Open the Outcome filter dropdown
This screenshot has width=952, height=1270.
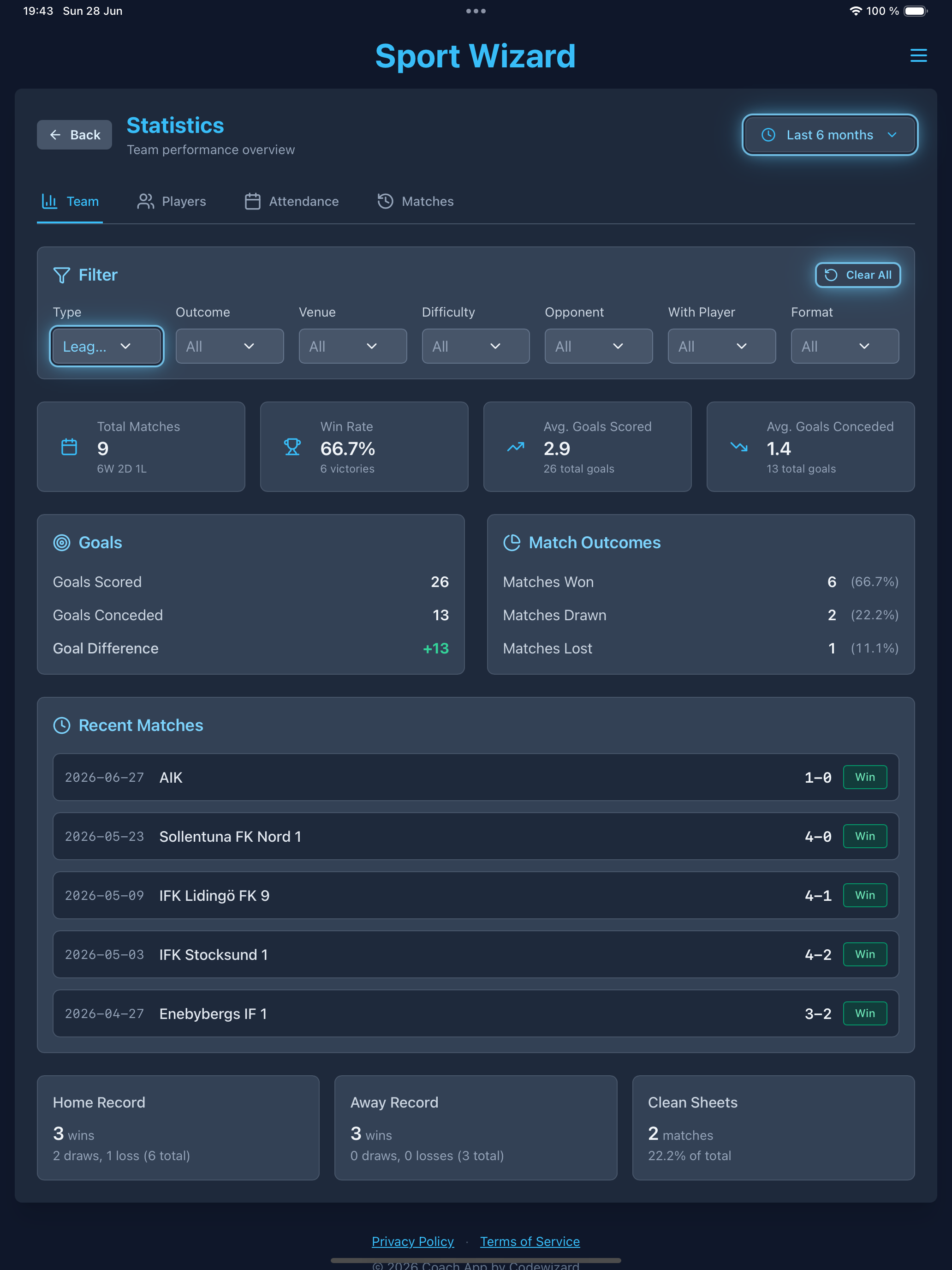coord(230,346)
